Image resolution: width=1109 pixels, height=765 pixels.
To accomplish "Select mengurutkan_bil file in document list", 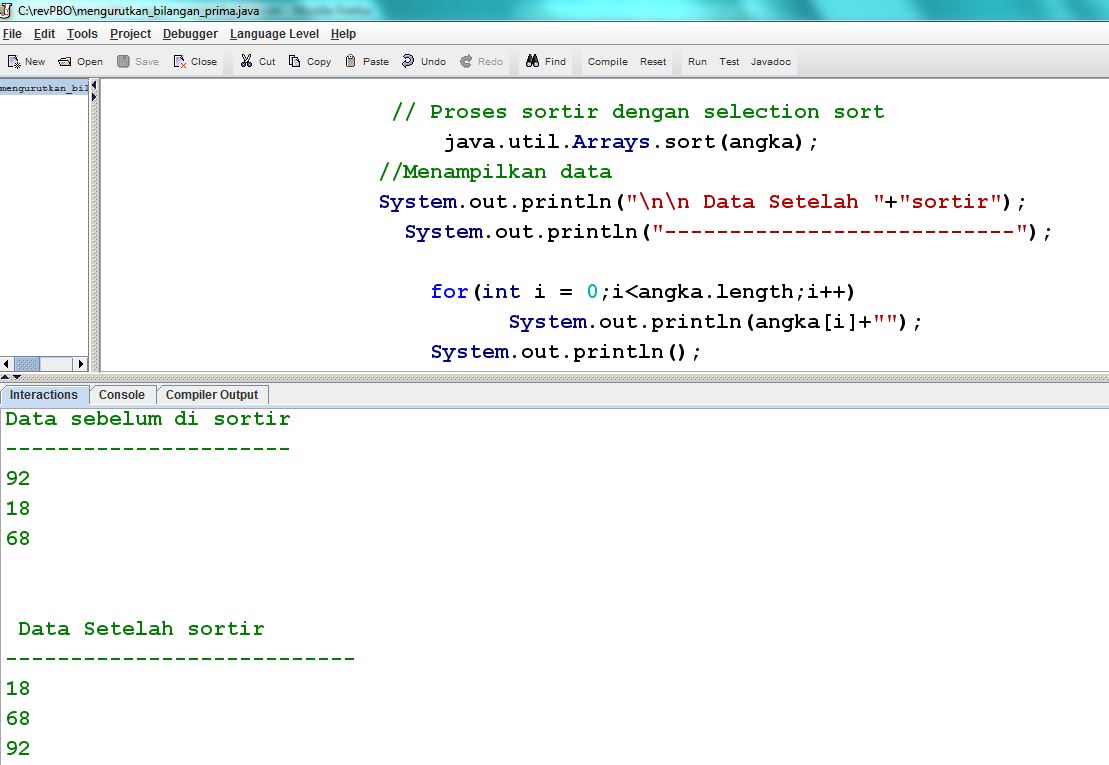I will tap(45, 88).
